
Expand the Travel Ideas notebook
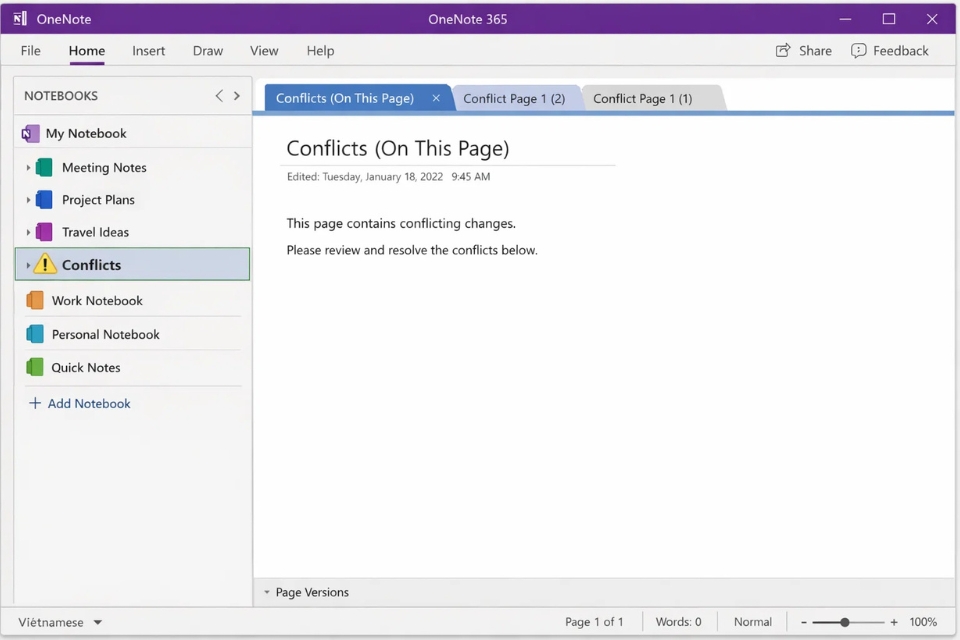pos(28,231)
